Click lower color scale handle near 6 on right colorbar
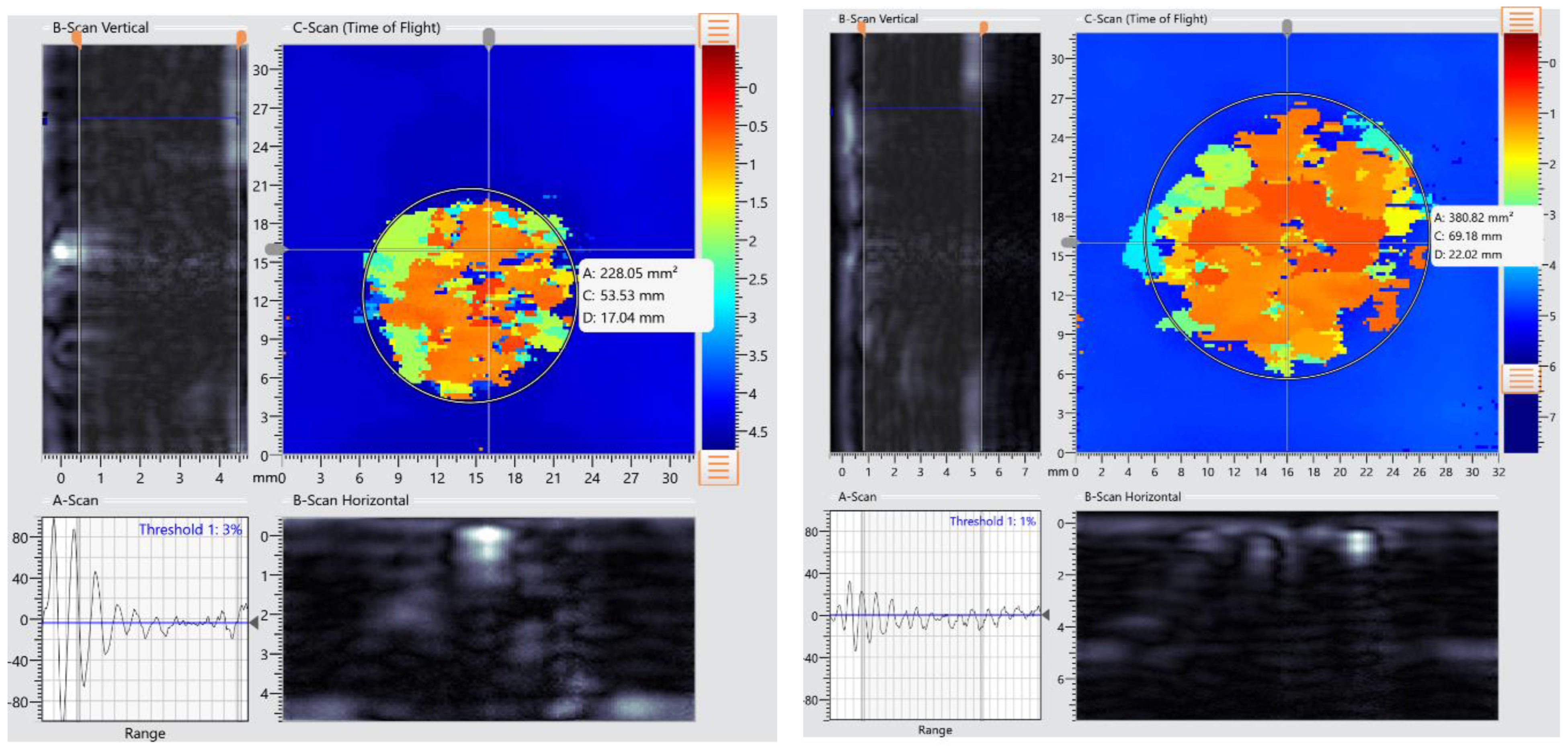The height and width of the screenshot is (751, 1568). click(1521, 379)
